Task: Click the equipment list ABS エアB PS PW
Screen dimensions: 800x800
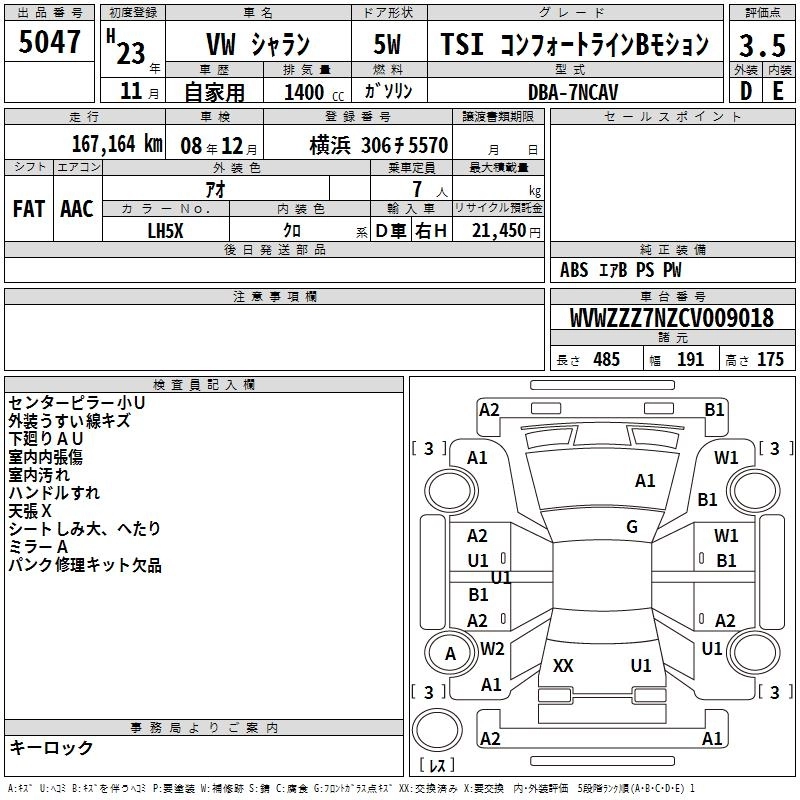Action: (620, 269)
